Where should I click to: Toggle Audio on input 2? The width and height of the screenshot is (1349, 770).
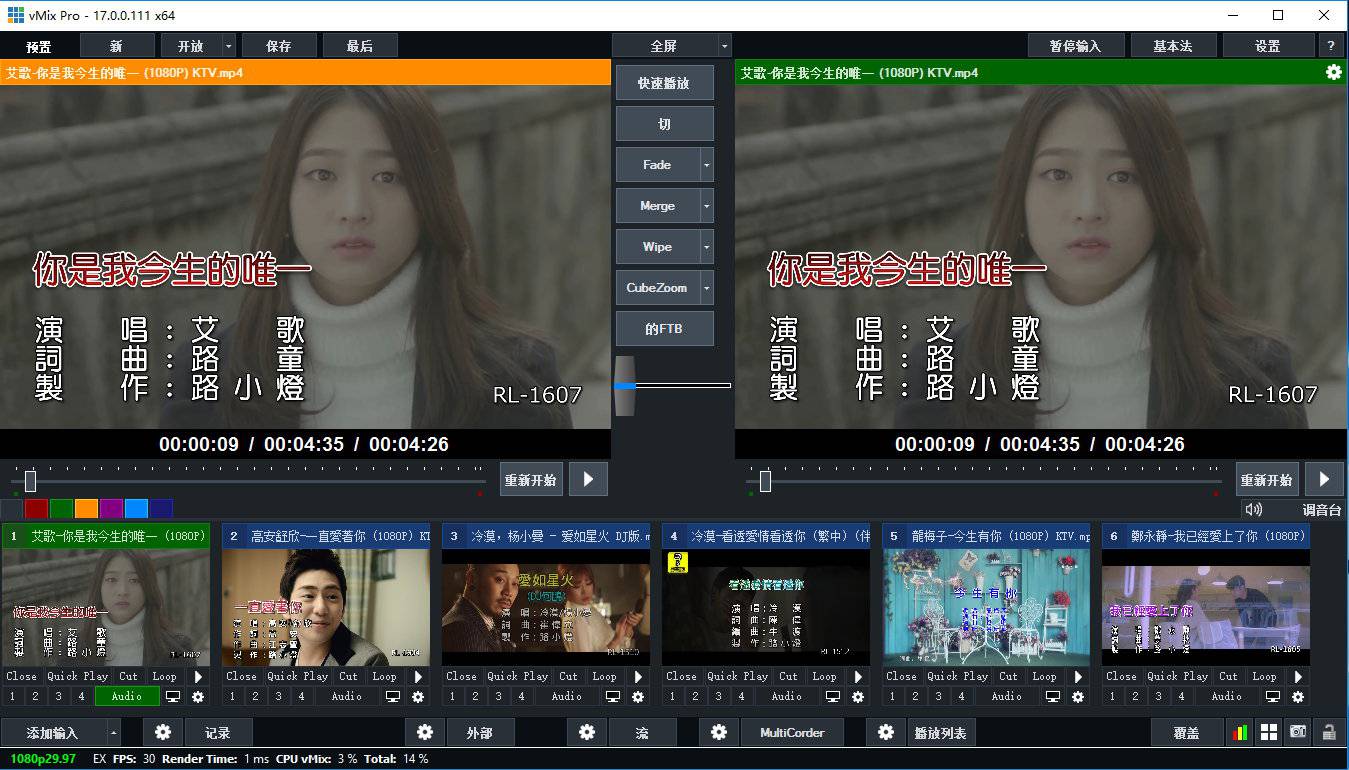347,696
